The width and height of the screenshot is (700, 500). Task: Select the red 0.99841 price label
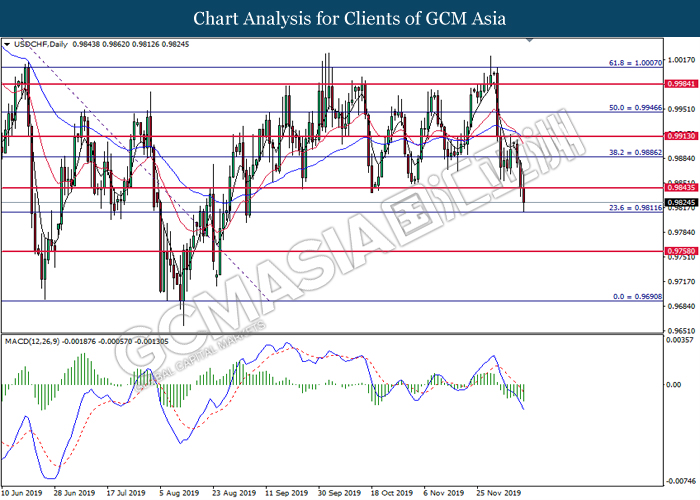(x=681, y=84)
